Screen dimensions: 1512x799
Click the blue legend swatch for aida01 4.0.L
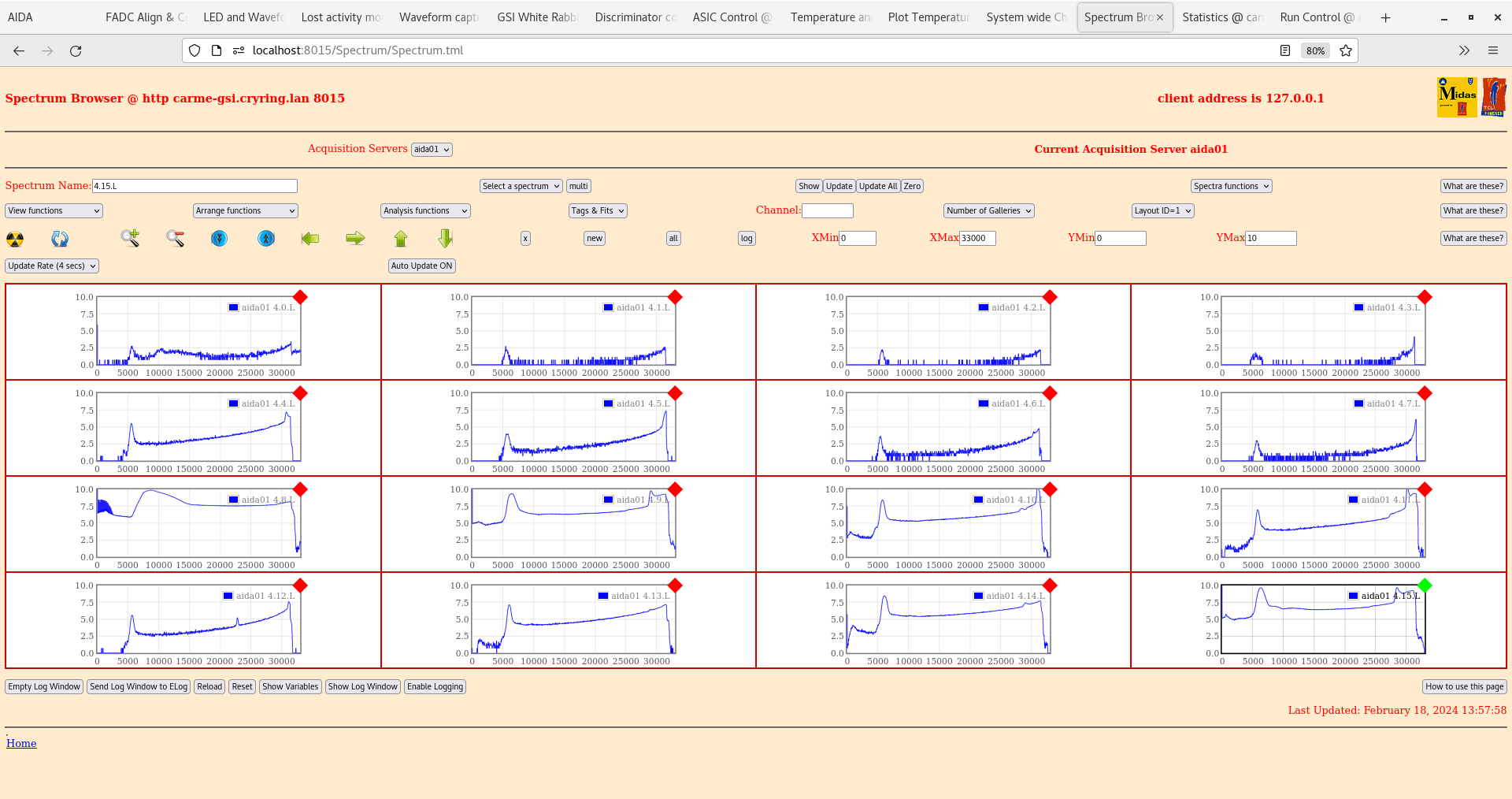tap(233, 307)
